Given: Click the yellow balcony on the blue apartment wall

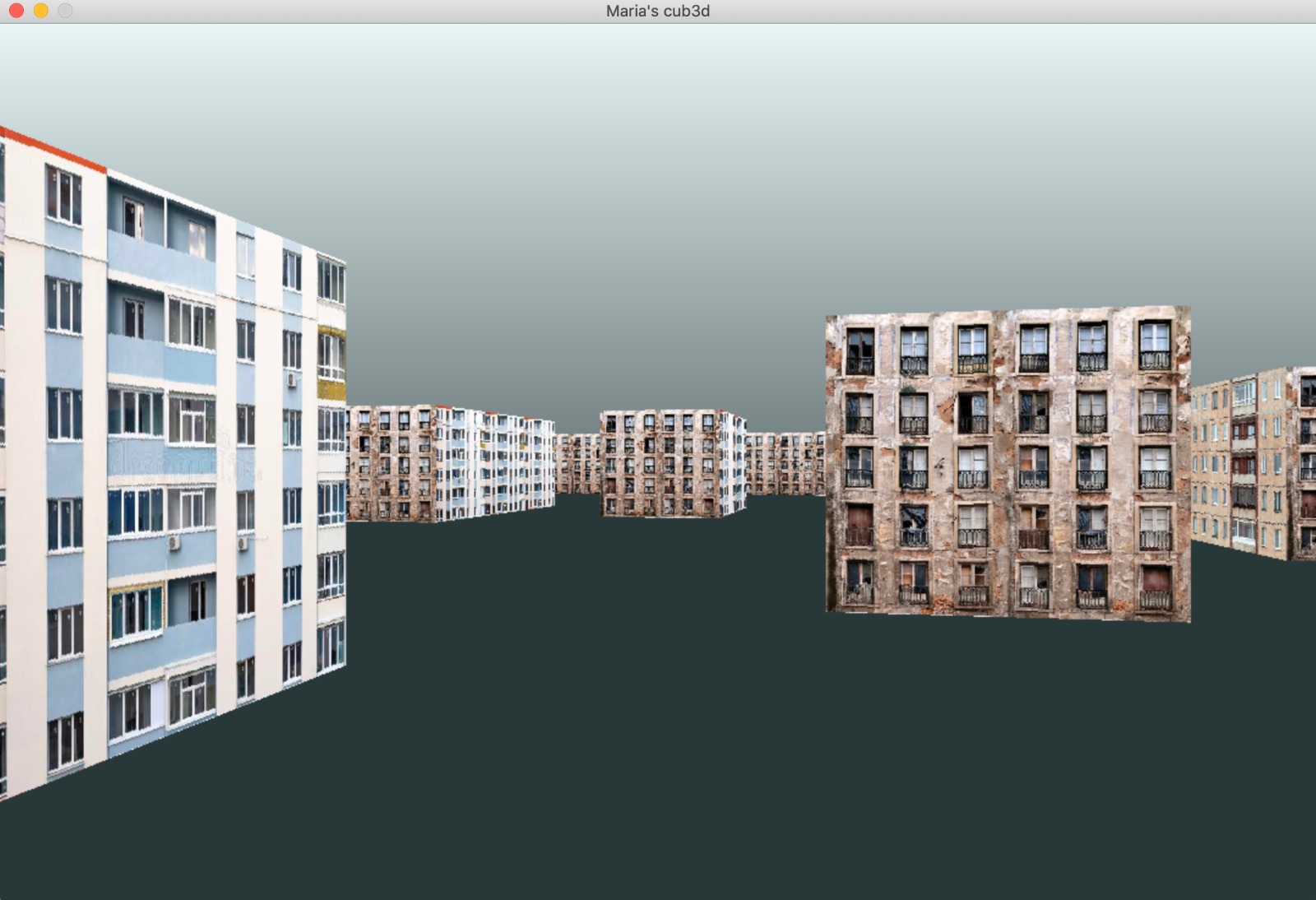Looking at the screenshot, I should click(331, 387).
